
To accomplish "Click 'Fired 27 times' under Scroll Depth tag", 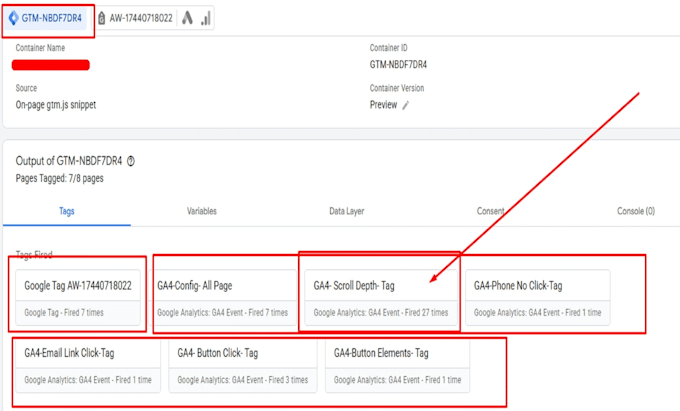I will (426, 313).
